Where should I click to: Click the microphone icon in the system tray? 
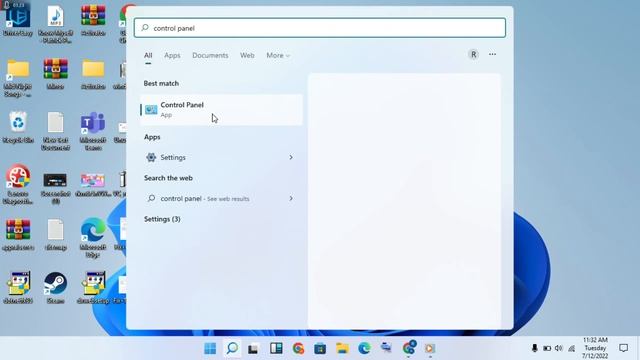[x=534, y=348]
